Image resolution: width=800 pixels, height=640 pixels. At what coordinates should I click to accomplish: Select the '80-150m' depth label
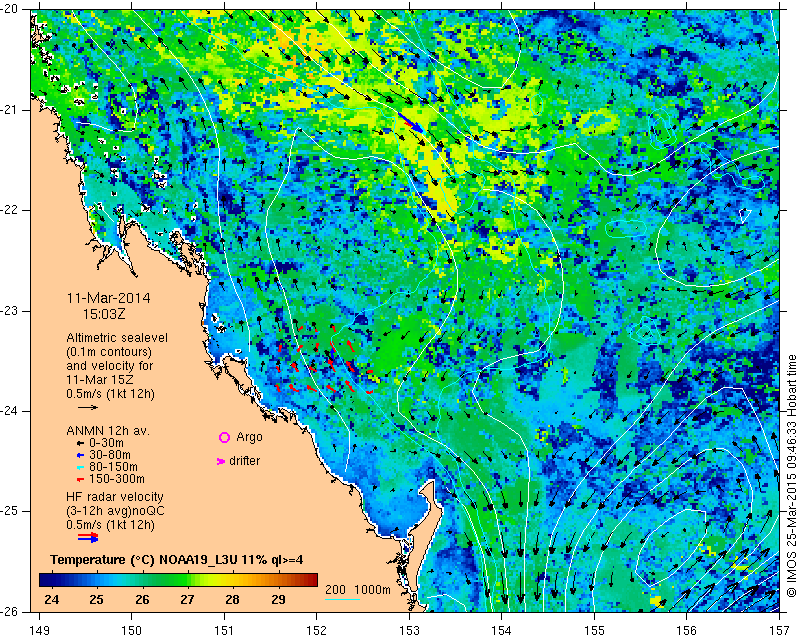pos(113,466)
